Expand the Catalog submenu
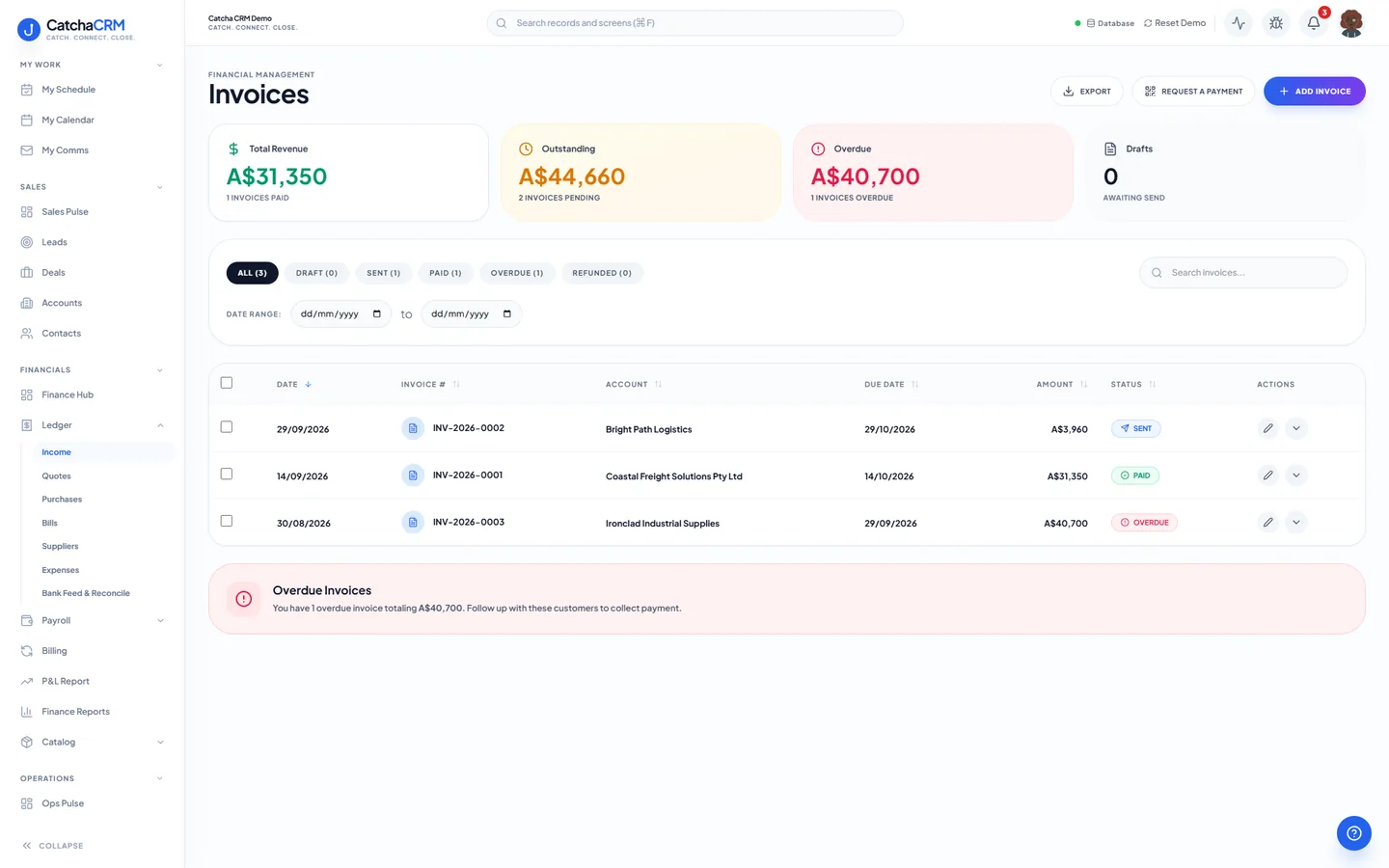The height and width of the screenshot is (868, 1389). coord(160,743)
